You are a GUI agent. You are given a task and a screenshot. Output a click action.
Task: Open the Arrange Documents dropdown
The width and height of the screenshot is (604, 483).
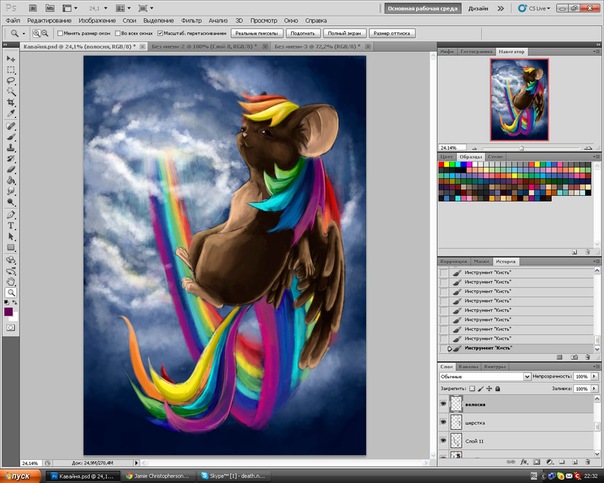123,8
